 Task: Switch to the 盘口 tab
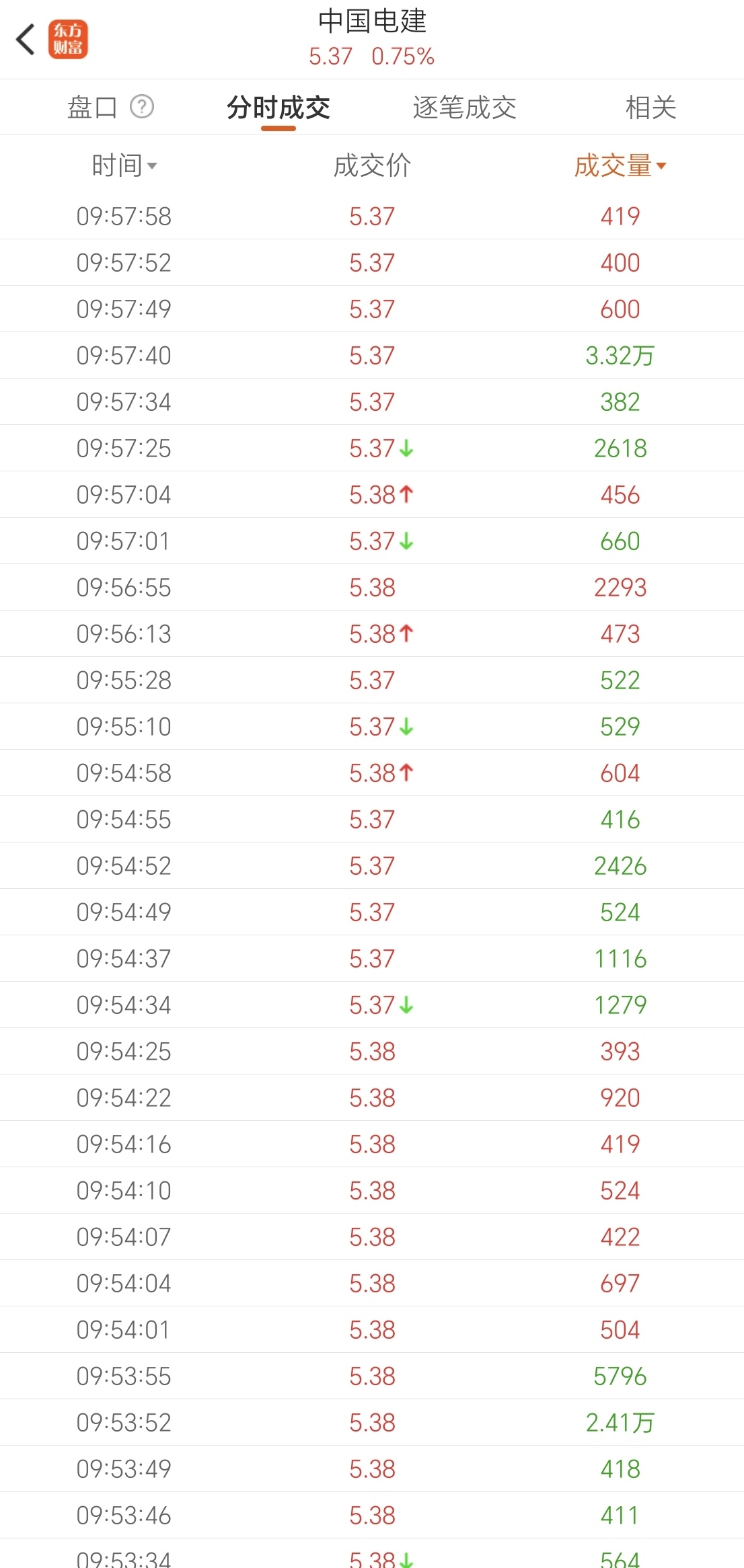tap(92, 107)
